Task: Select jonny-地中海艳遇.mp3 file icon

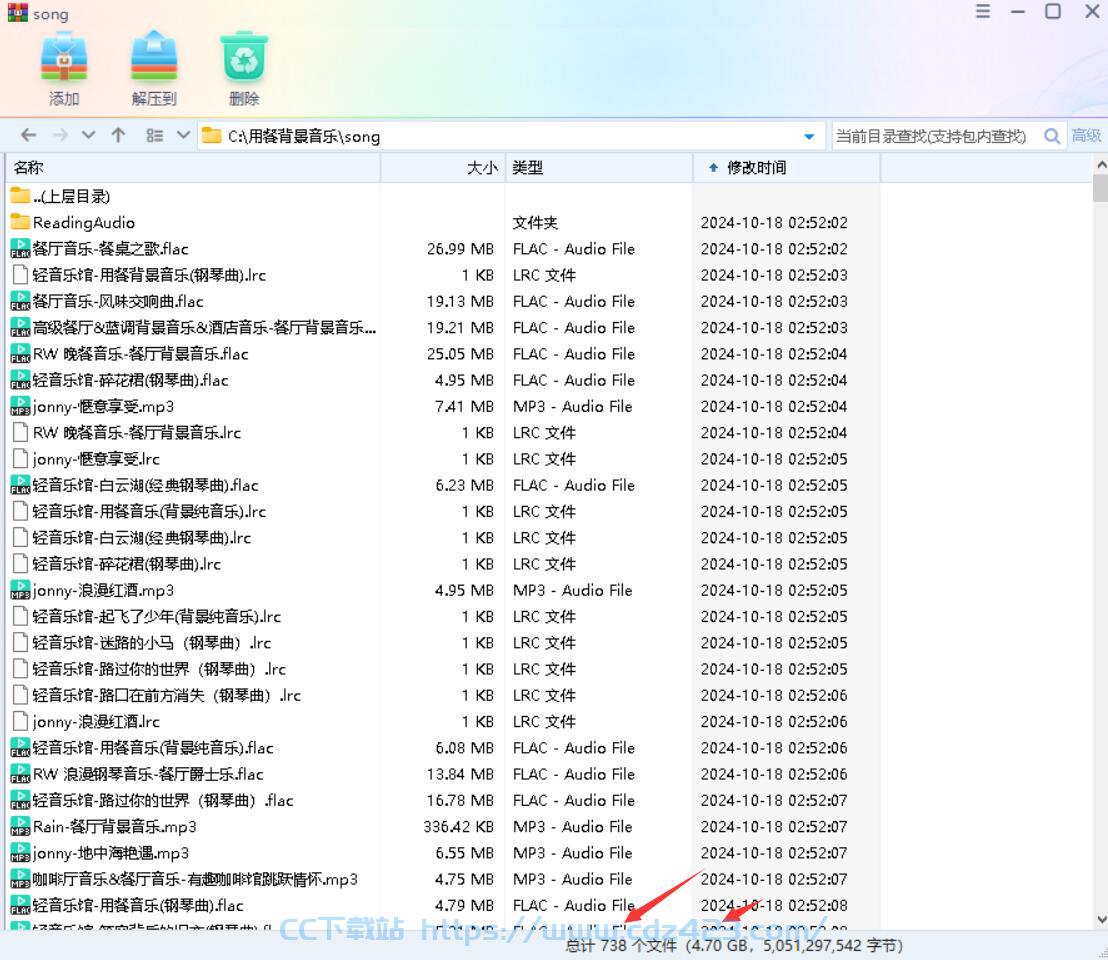Action: pos(20,853)
